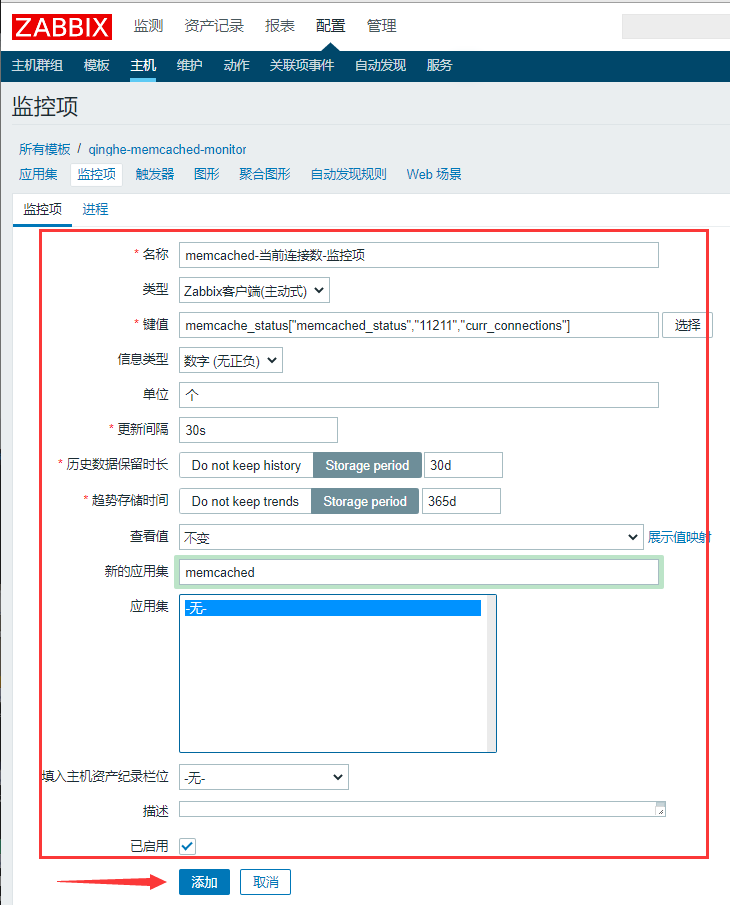The image size is (730, 905).
Task: Click the top search box
Action: point(676,27)
